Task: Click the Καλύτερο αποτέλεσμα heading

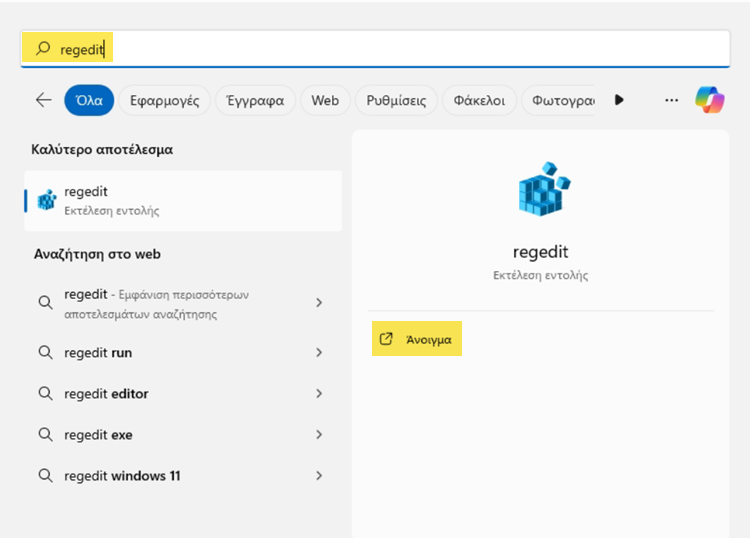Action: pos(102,150)
